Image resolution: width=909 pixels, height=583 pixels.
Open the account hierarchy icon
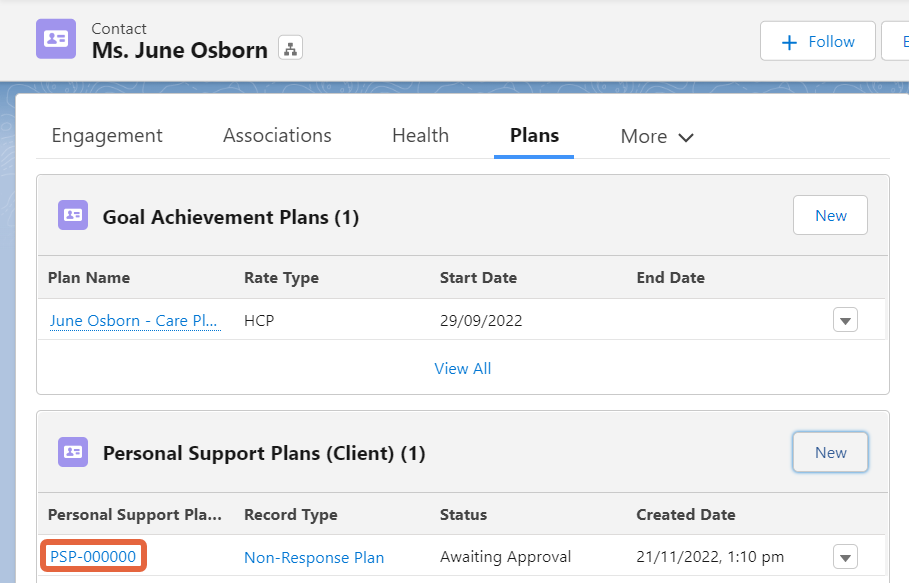click(290, 48)
